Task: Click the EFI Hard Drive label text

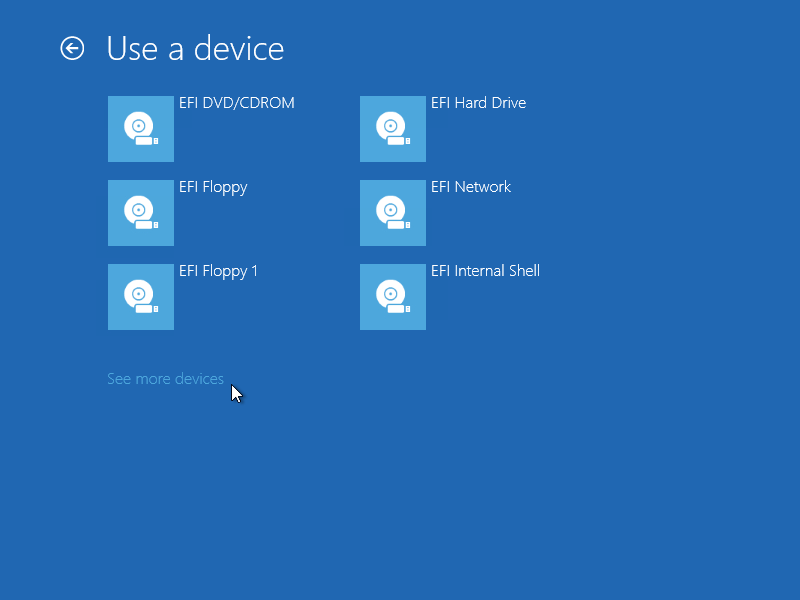Action: [x=479, y=103]
